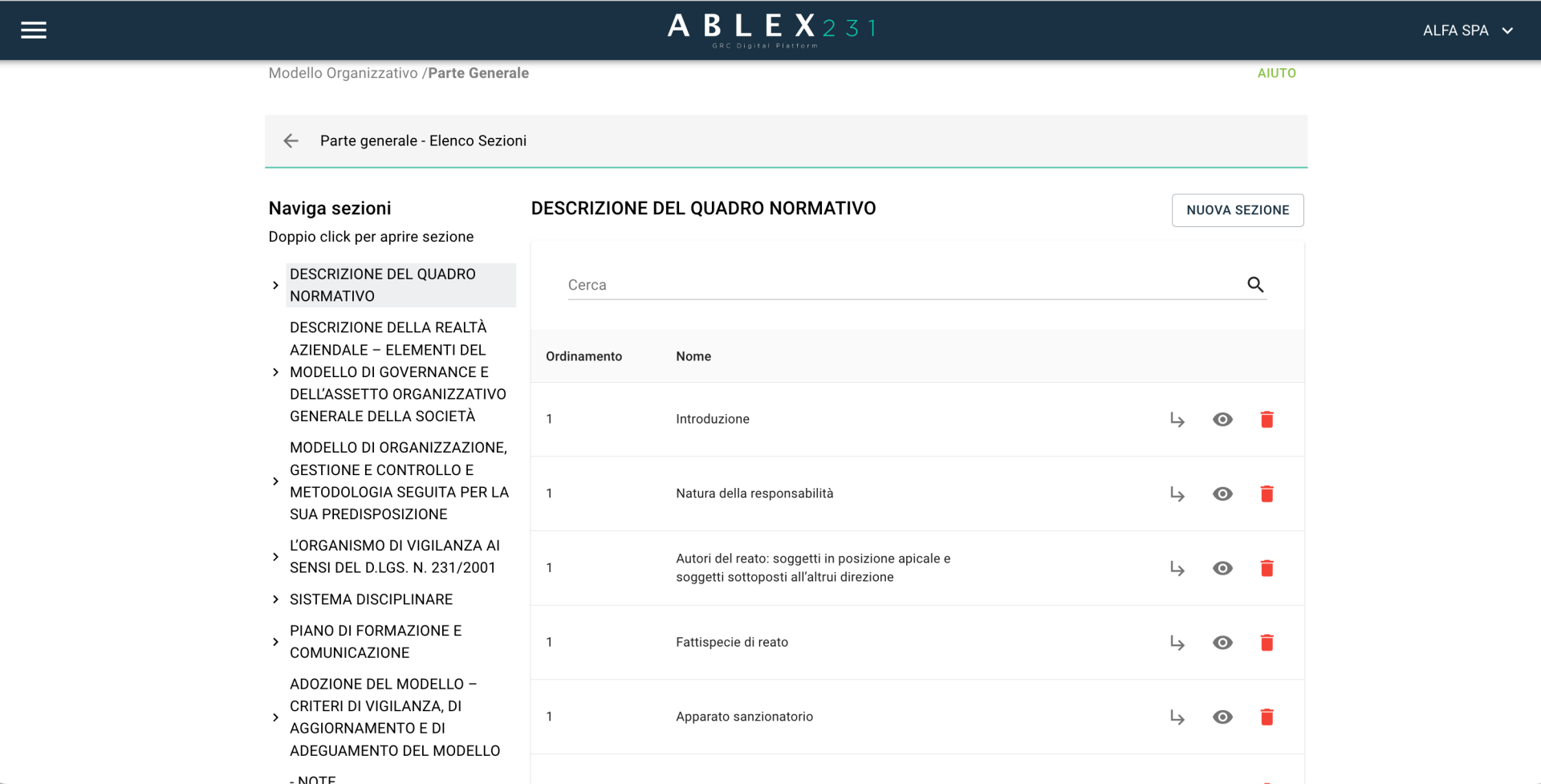Toggle the eye icon for Fattispecie di reato
1541x784 pixels.
(1222, 643)
